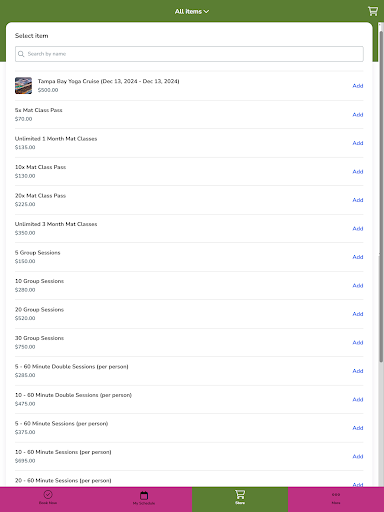Add 10 - 60 Minute Sessions per person
Screen dimensions: 384x512
[x=358, y=456]
